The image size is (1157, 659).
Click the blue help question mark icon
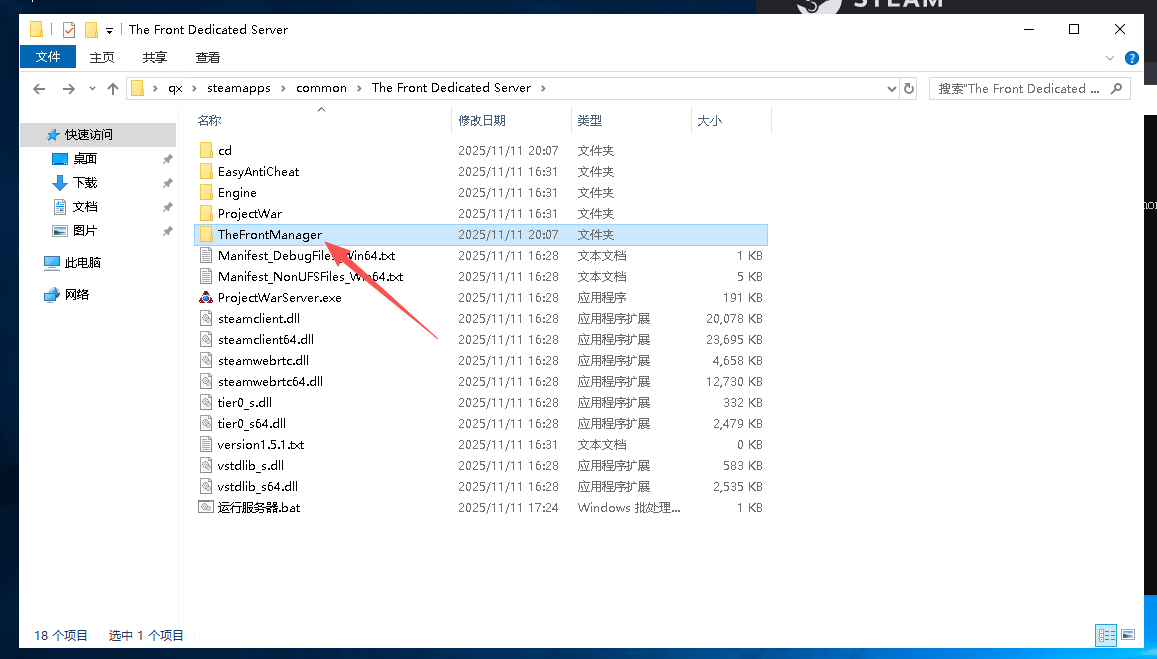(1132, 58)
